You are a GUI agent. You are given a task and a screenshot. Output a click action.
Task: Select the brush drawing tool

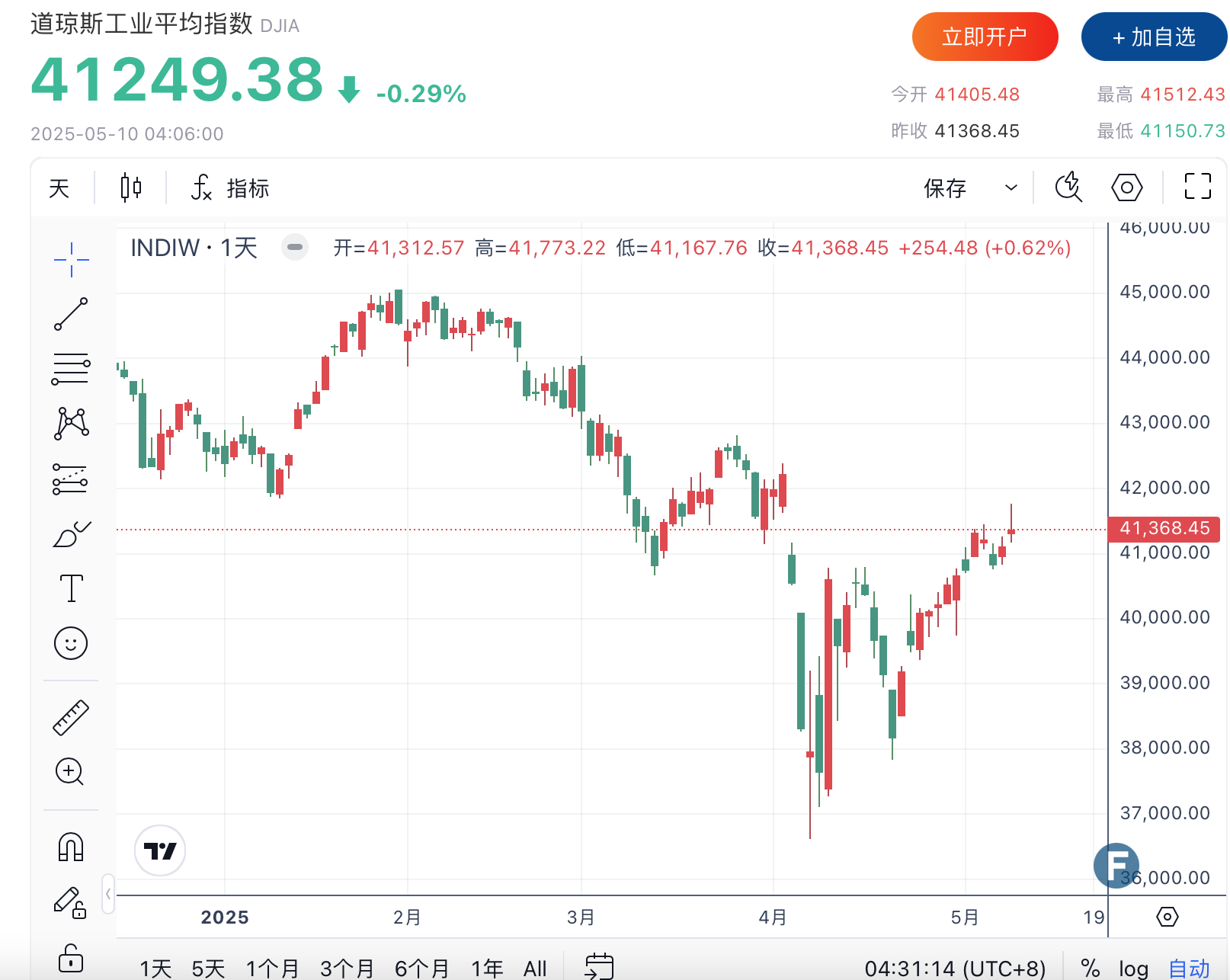tap(71, 535)
